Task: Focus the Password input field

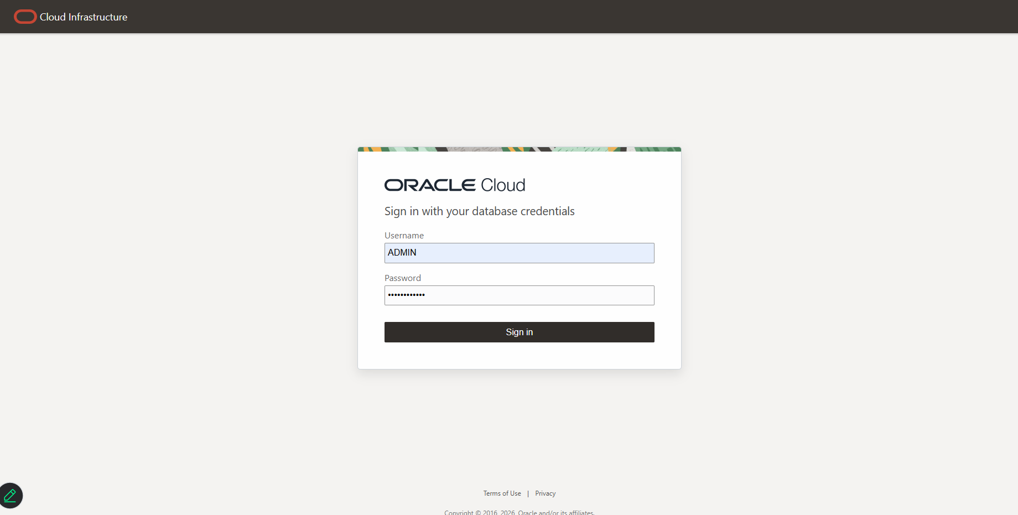Action: click(519, 295)
